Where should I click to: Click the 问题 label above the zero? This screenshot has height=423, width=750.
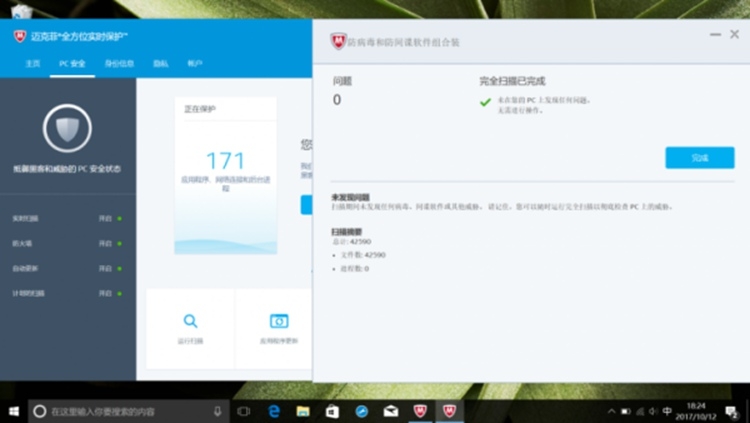click(x=342, y=81)
